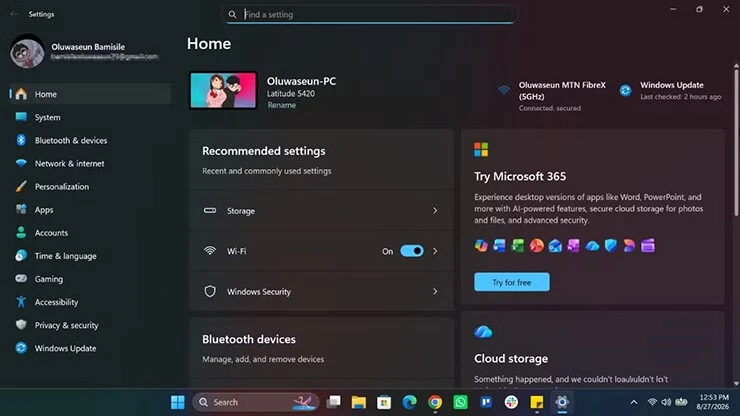Open Microsoft Store from the taskbar
This screenshot has height=416, width=740.
click(384, 402)
